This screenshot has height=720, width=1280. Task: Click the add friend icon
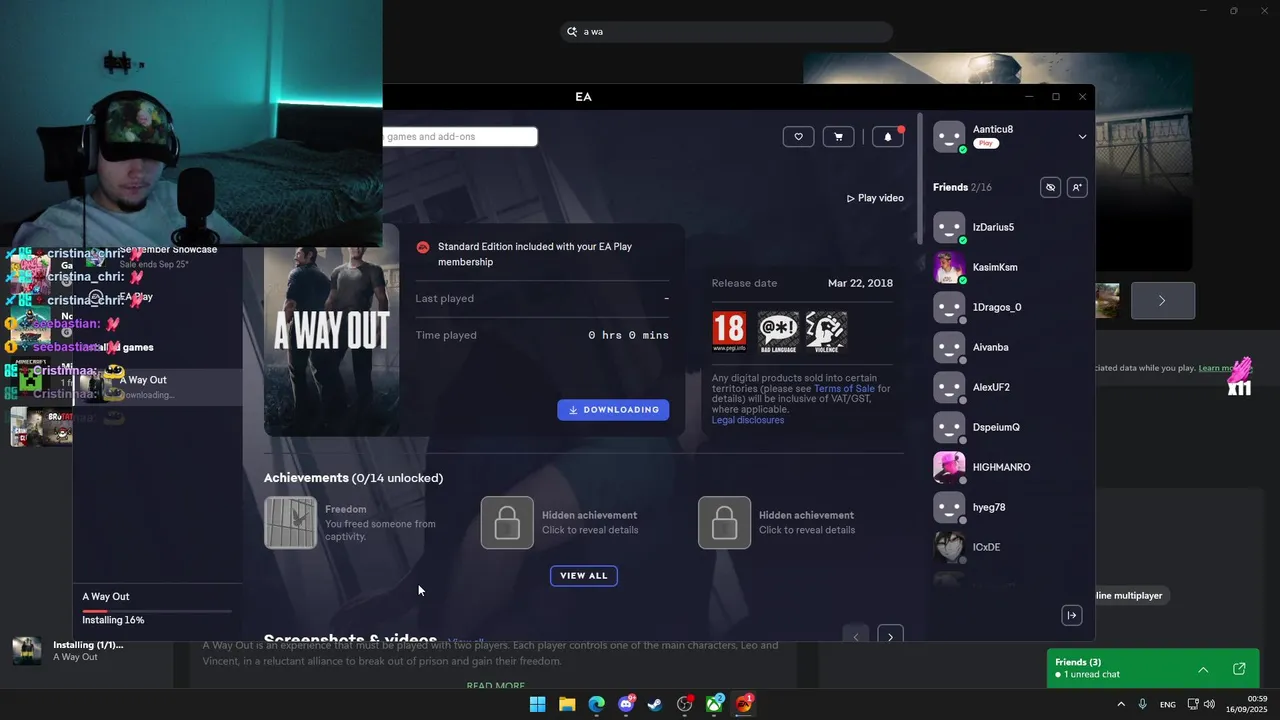click(1077, 187)
